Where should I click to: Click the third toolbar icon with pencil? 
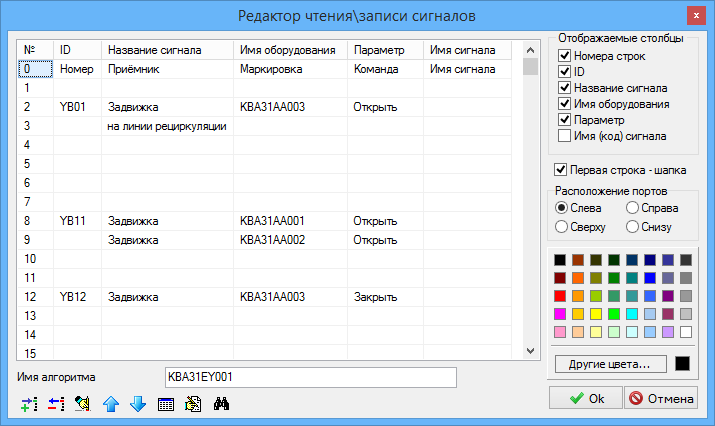pos(83,404)
